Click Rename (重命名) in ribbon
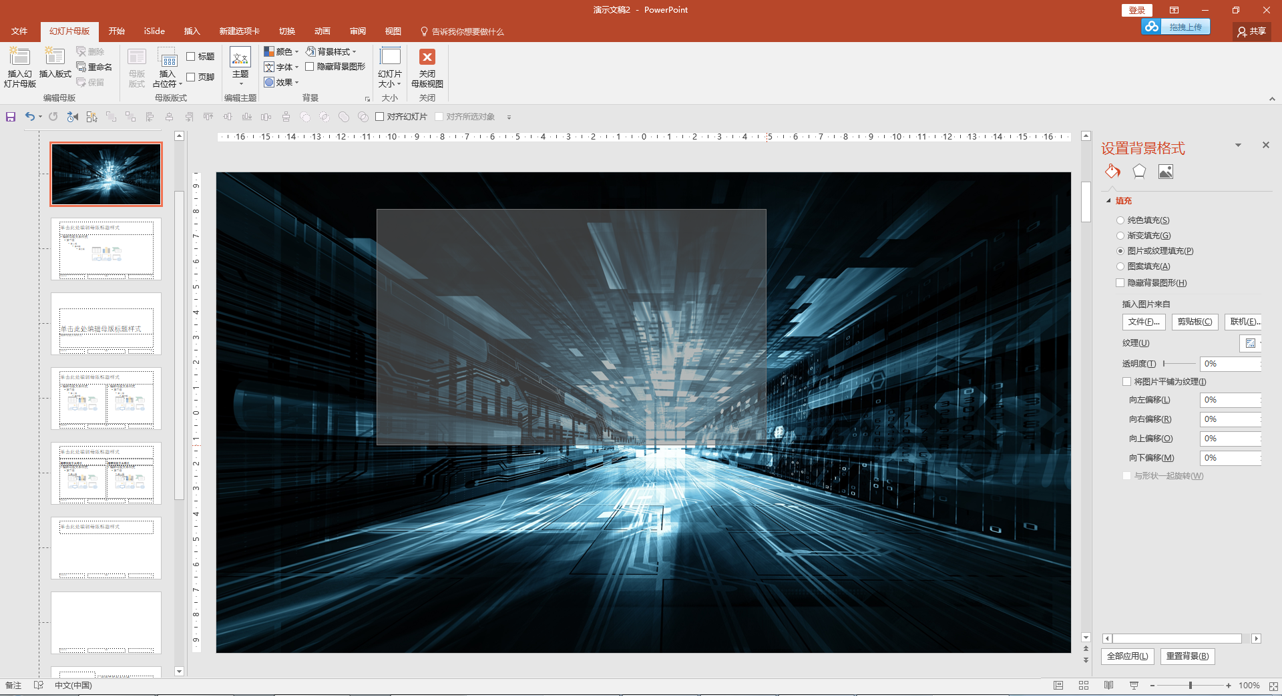 (x=94, y=67)
